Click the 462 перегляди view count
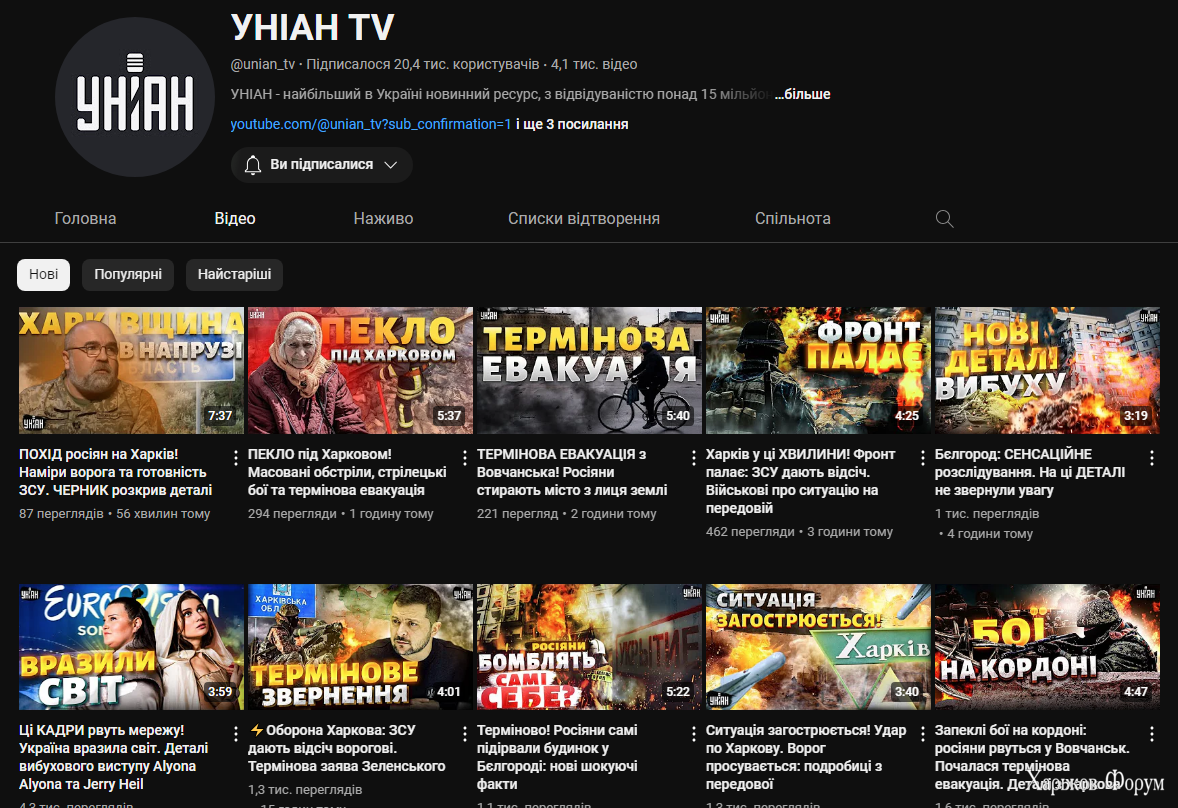This screenshot has width=1178, height=808. click(x=750, y=532)
